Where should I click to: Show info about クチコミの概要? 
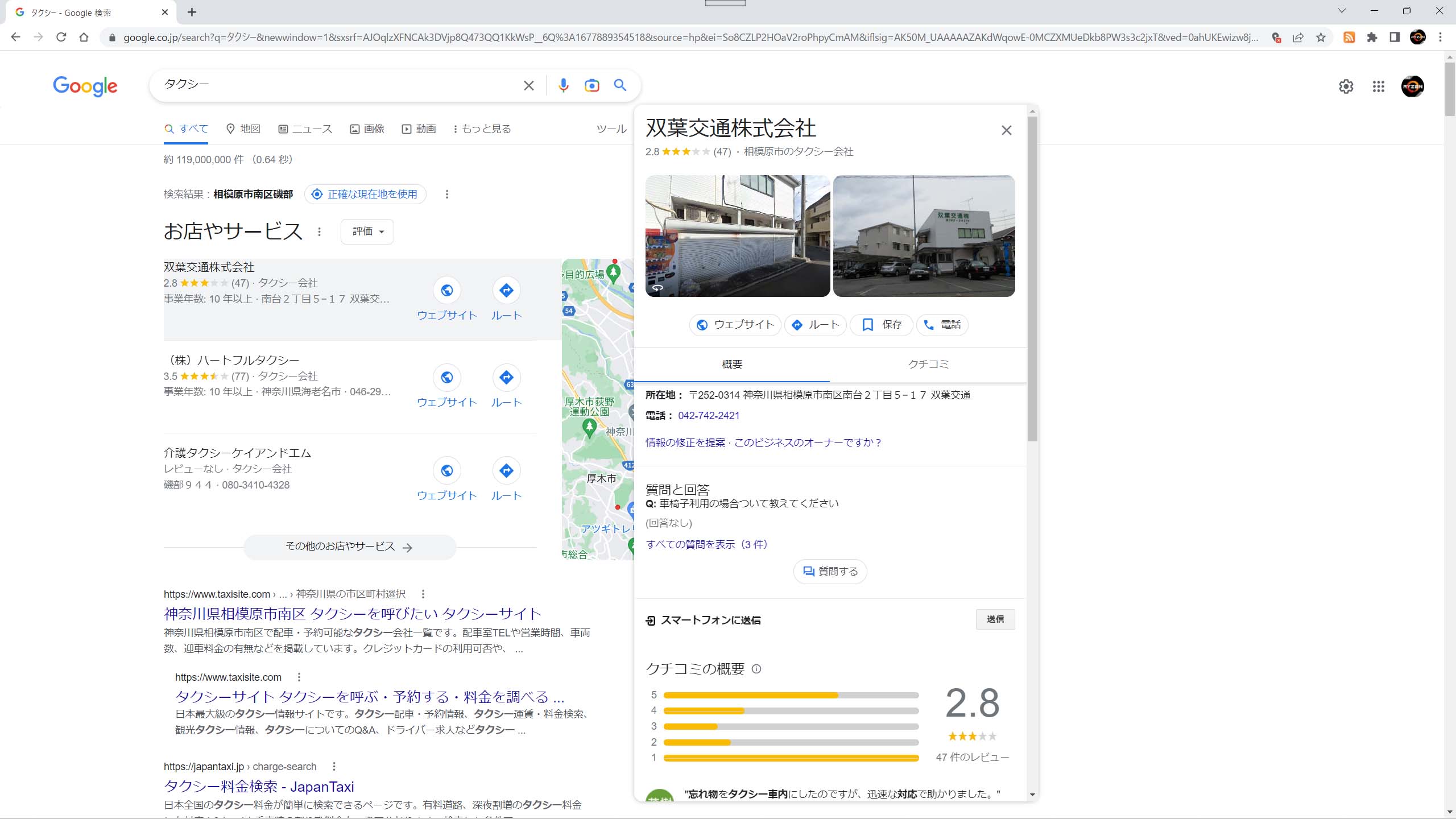tap(756, 669)
